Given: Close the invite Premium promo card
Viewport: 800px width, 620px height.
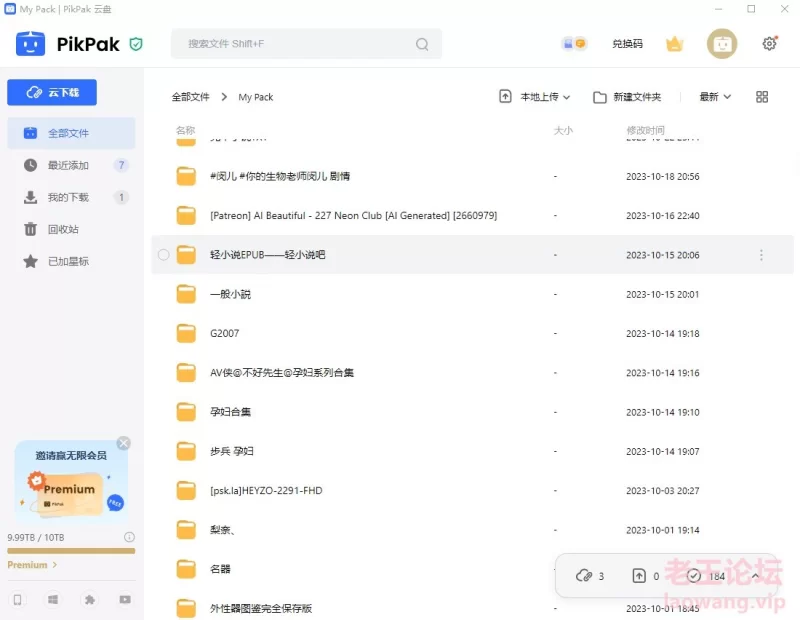Looking at the screenshot, I should 123,443.
